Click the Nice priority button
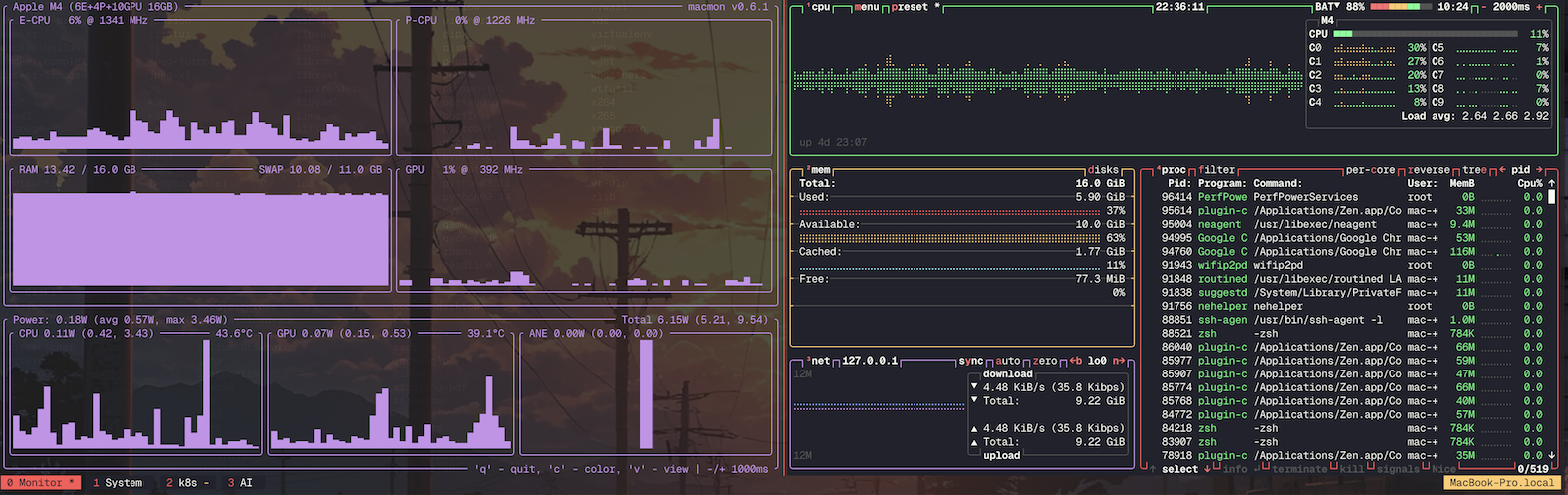1568x495 pixels. (x=1444, y=469)
